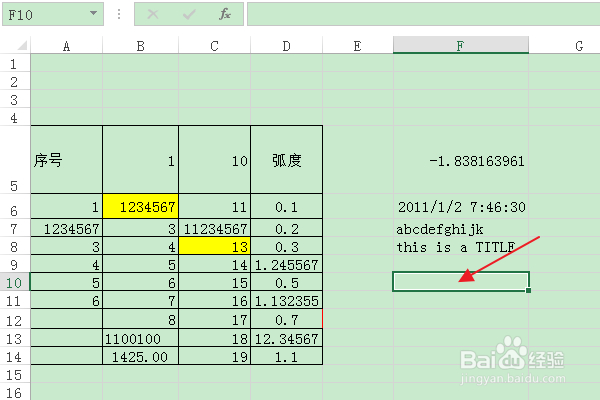Viewport: 600px width, 400px height.
Task: Click the cell containing 弧度
Action: 287,160
